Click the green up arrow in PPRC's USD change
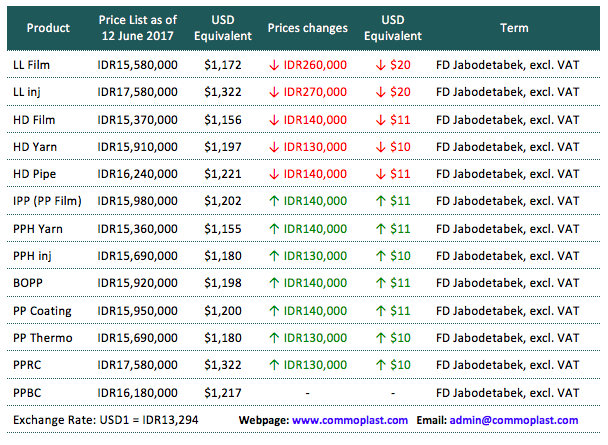 (378, 365)
